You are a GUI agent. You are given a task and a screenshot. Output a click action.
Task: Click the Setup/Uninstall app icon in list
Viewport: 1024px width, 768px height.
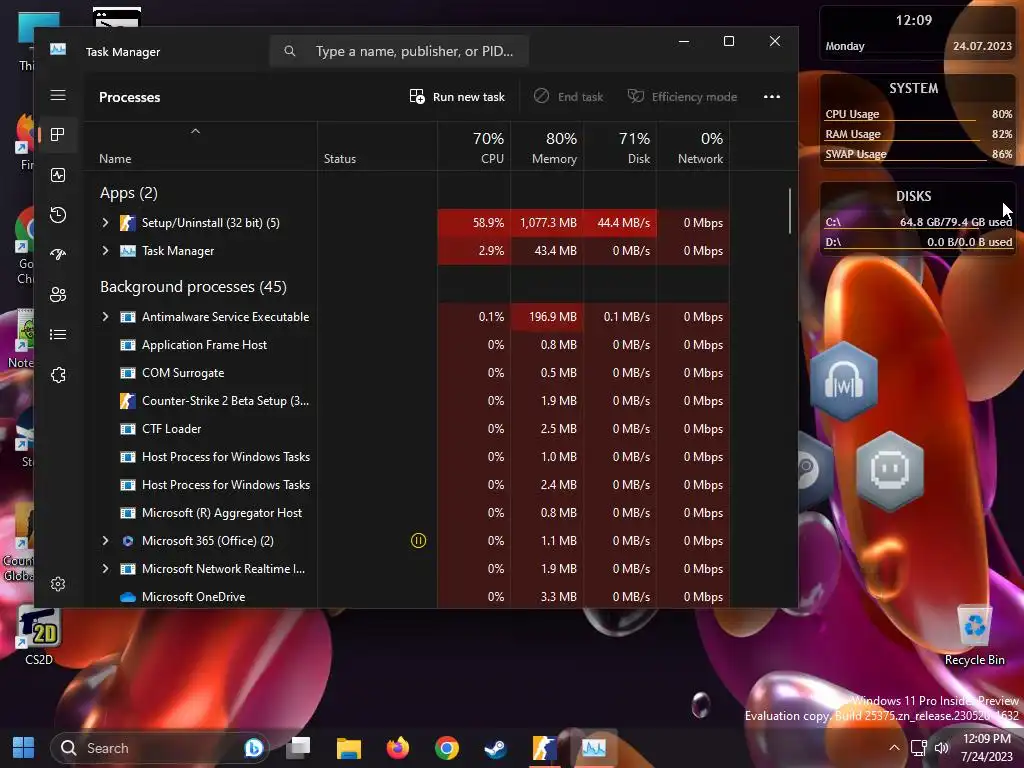point(128,223)
